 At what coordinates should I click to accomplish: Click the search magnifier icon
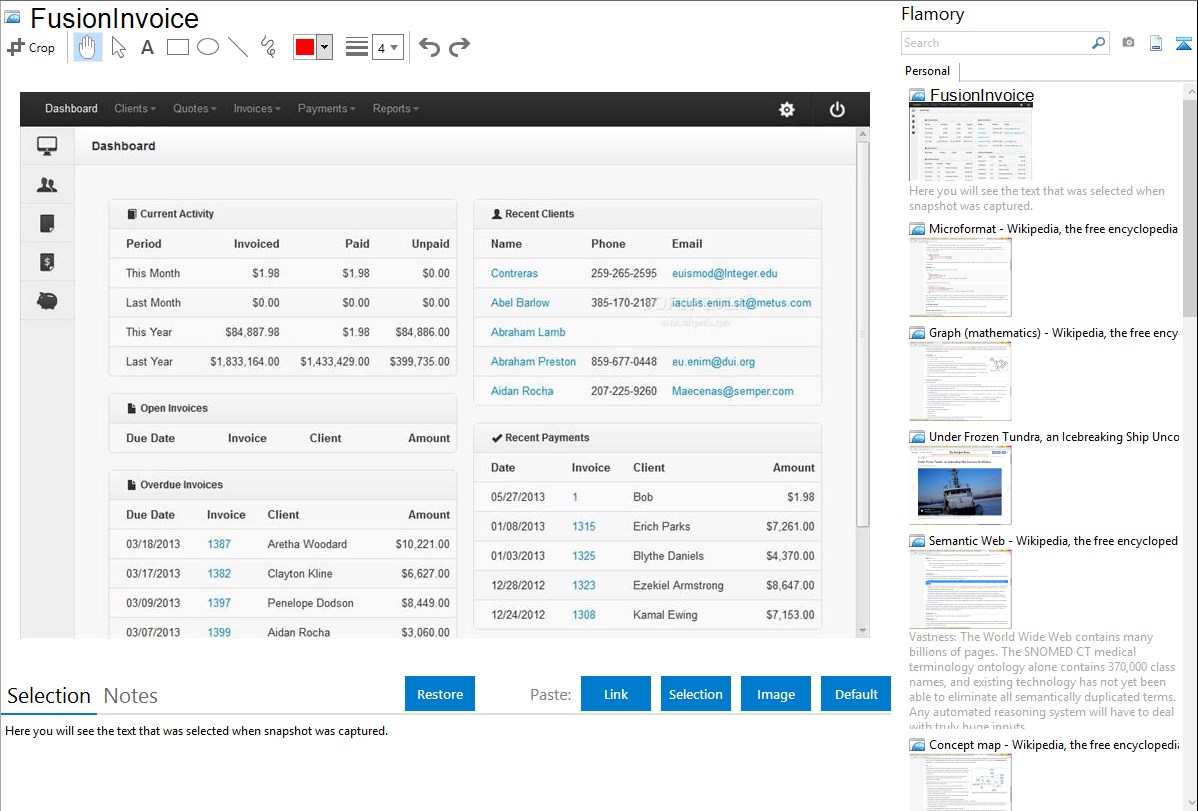pos(1098,43)
